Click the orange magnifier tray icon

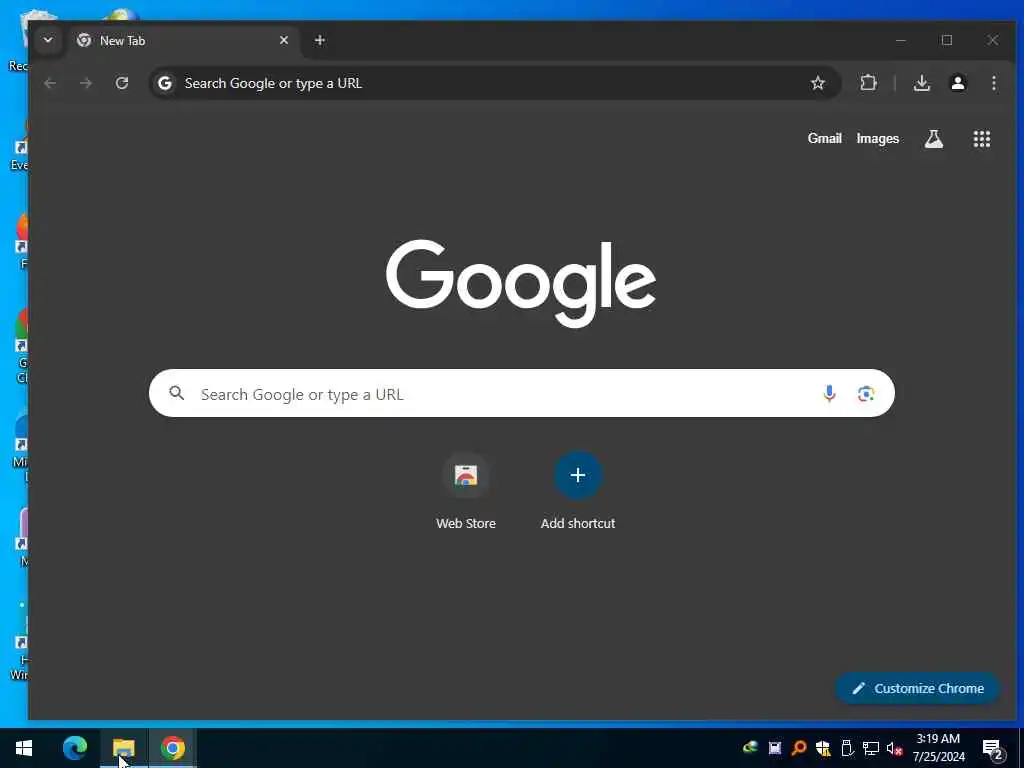point(799,748)
